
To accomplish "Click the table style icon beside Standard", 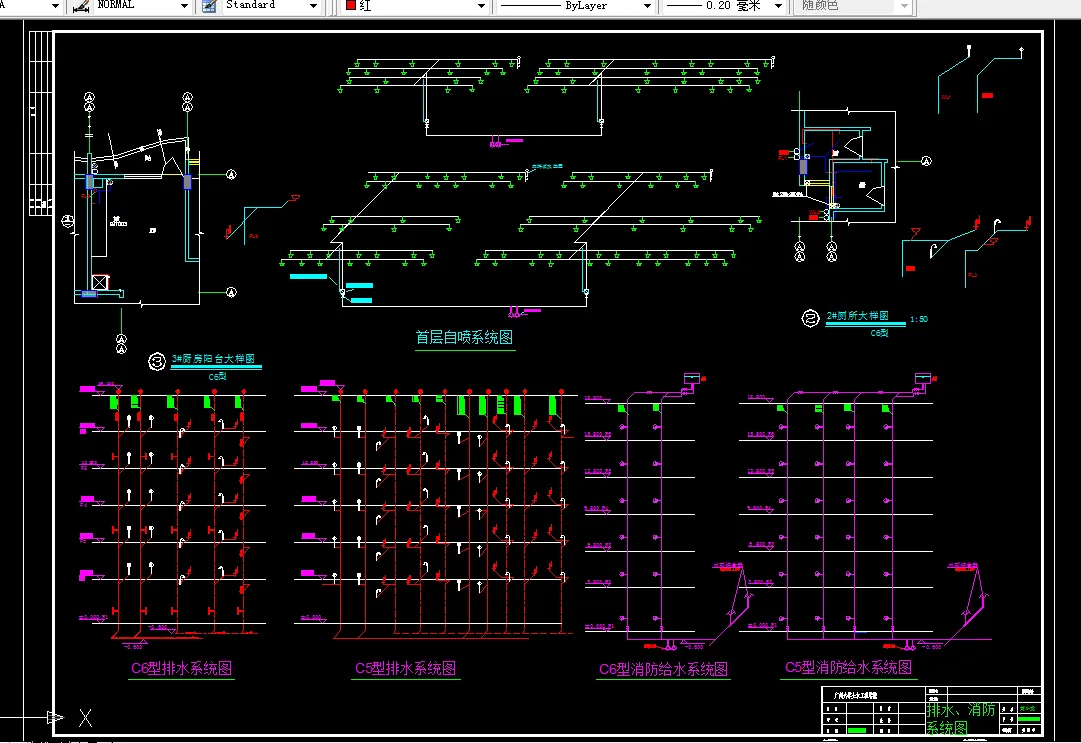I will point(210,6).
